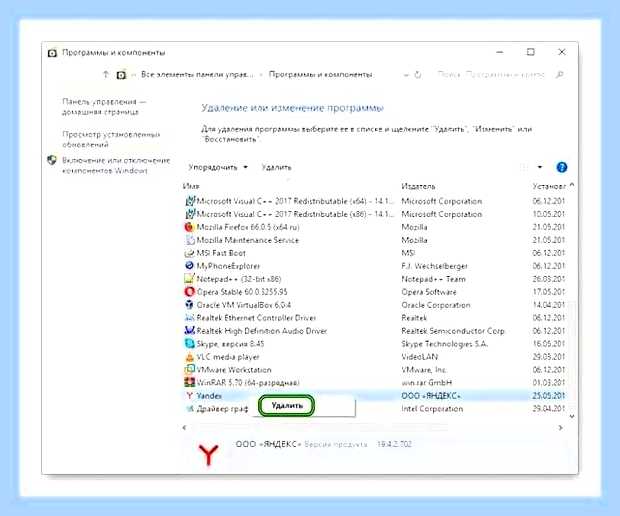The height and width of the screenshot is (516, 620).
Task: Select the Opera Stable program icon
Action: [189, 292]
